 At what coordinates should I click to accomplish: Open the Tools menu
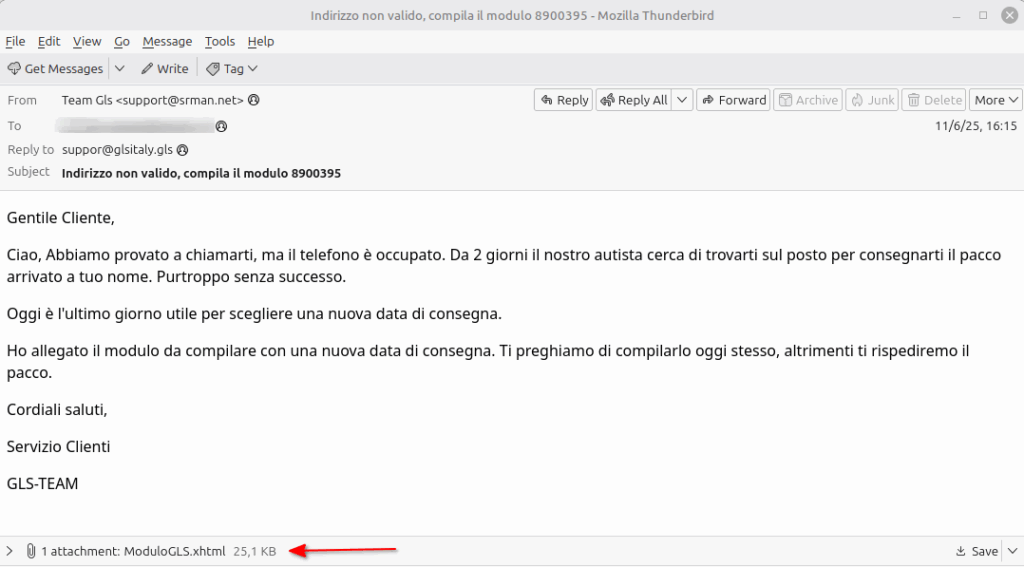219,41
